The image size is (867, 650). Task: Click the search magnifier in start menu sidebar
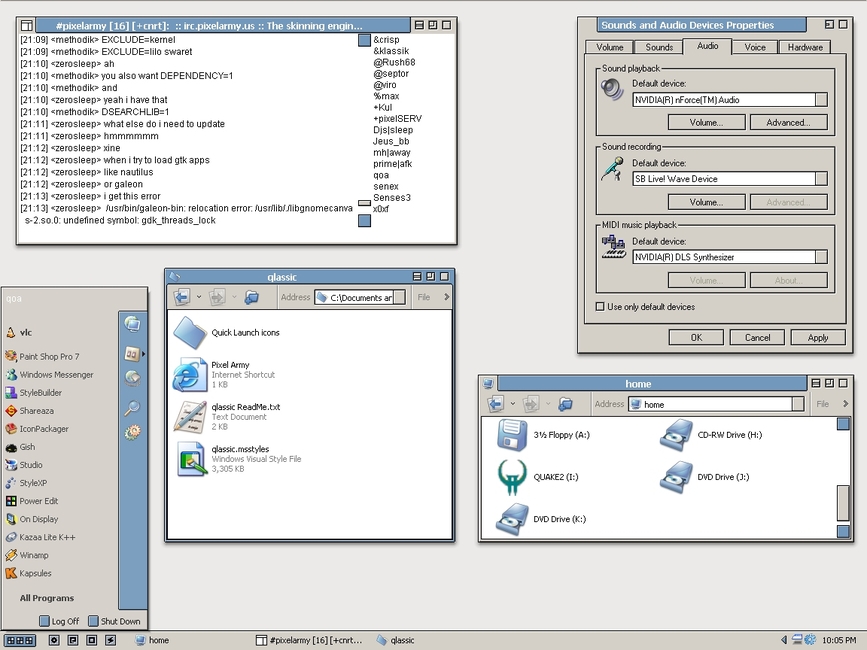(x=132, y=408)
